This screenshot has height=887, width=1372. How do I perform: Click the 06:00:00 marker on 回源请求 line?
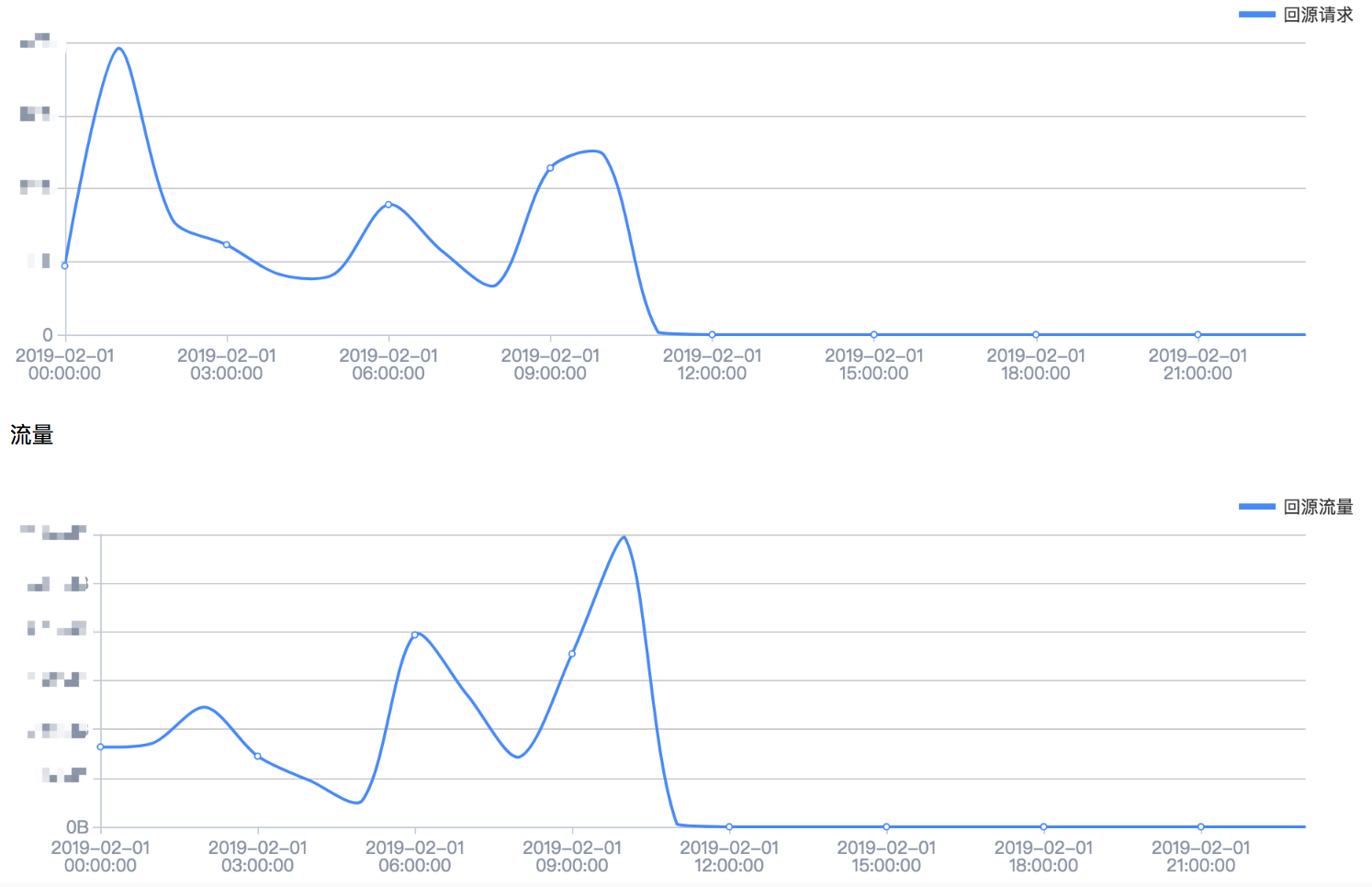coord(388,204)
